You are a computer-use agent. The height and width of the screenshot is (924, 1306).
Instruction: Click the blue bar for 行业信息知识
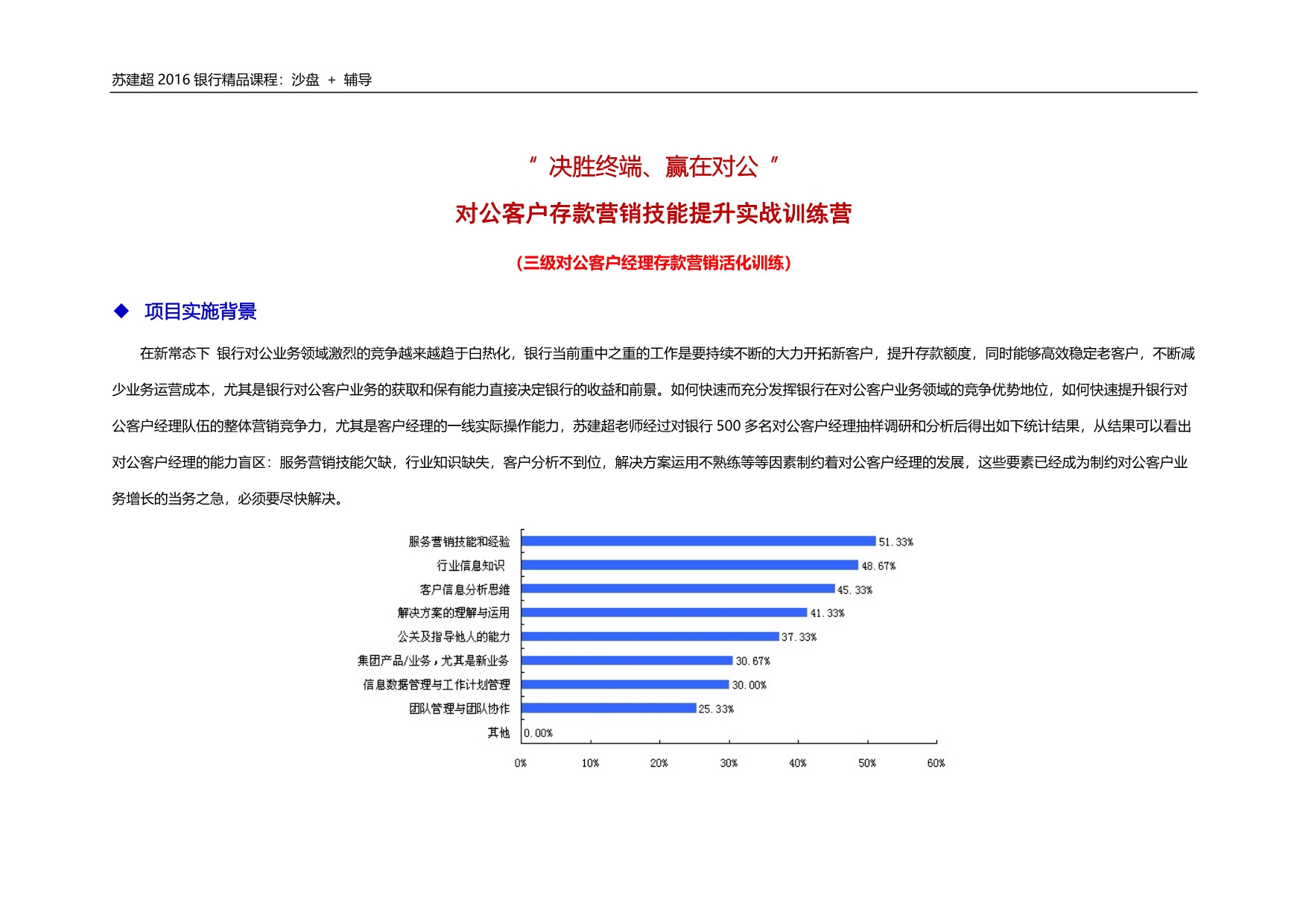pyautogui.click(x=690, y=565)
